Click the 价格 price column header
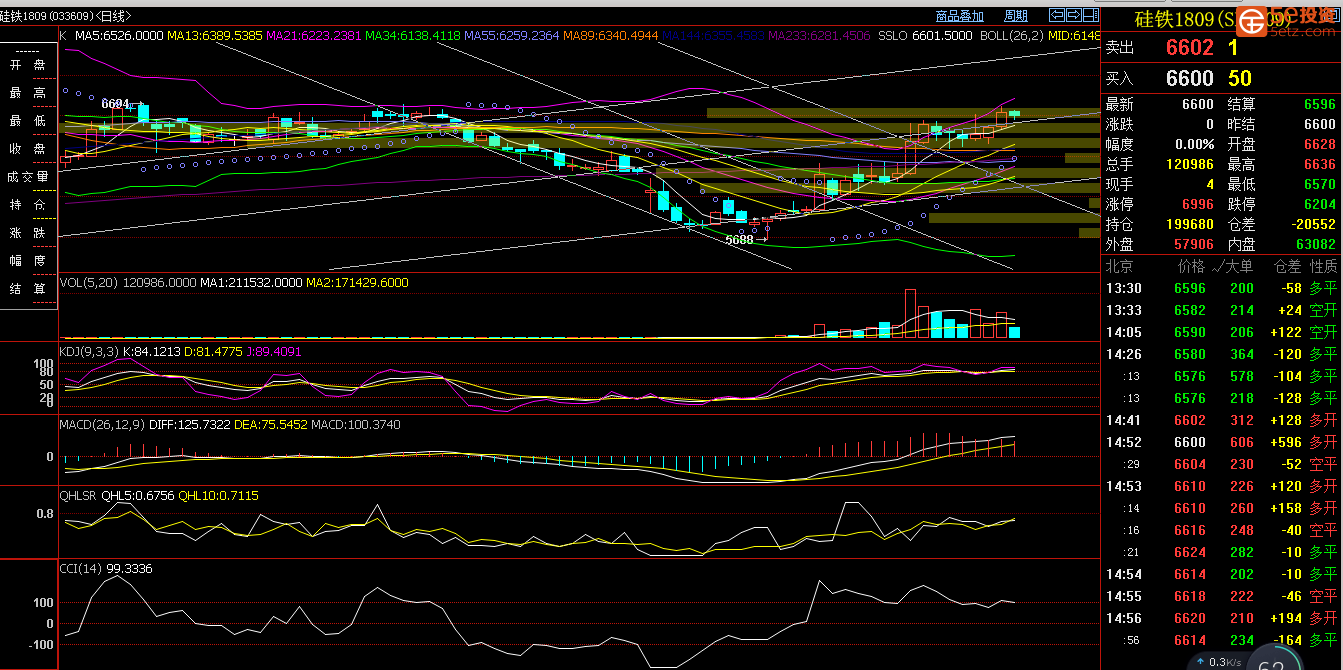Viewport: 1343px width, 670px height. (x=1192, y=266)
